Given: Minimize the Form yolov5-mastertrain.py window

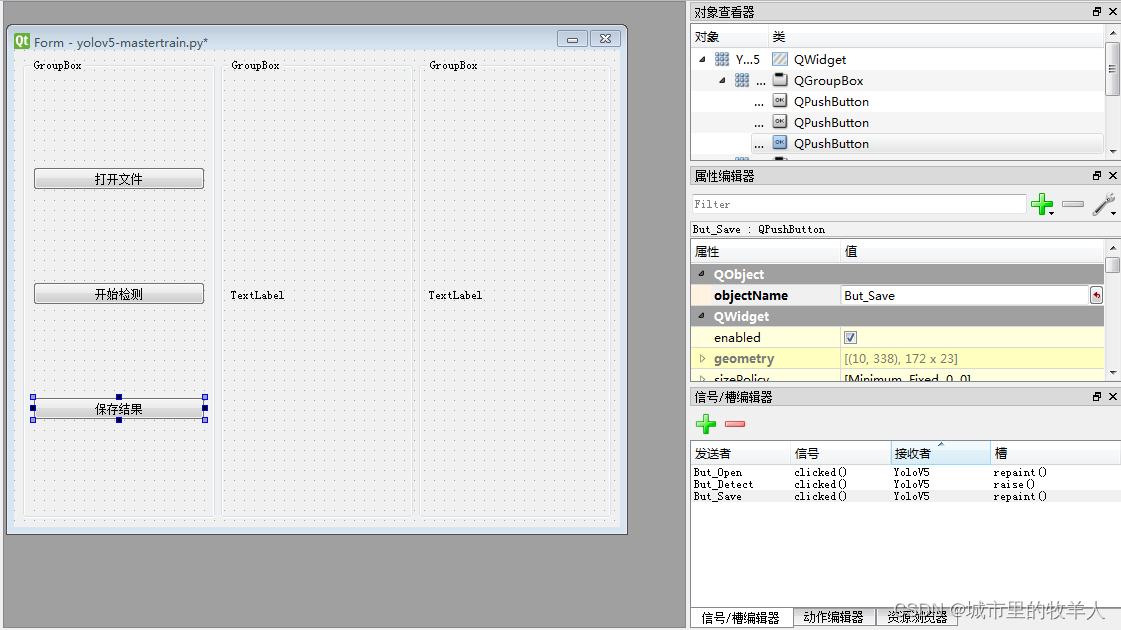Looking at the screenshot, I should click(573, 39).
